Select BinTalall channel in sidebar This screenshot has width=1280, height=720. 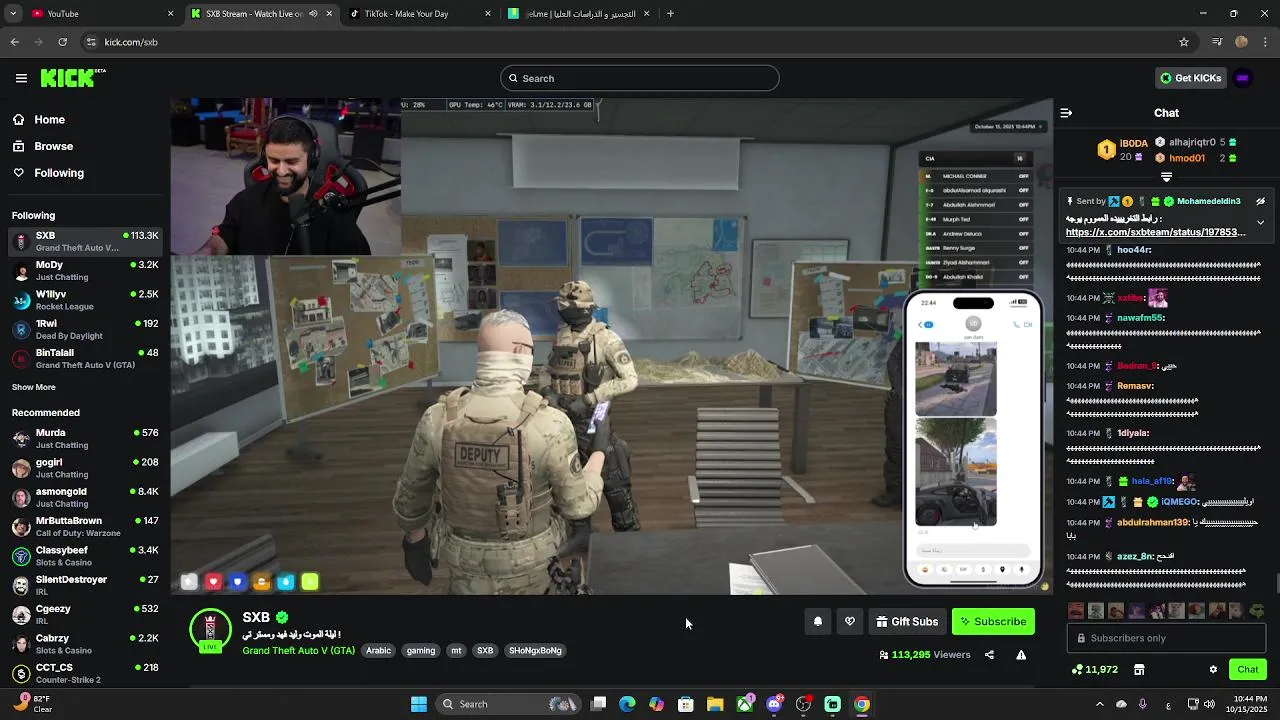coord(85,359)
